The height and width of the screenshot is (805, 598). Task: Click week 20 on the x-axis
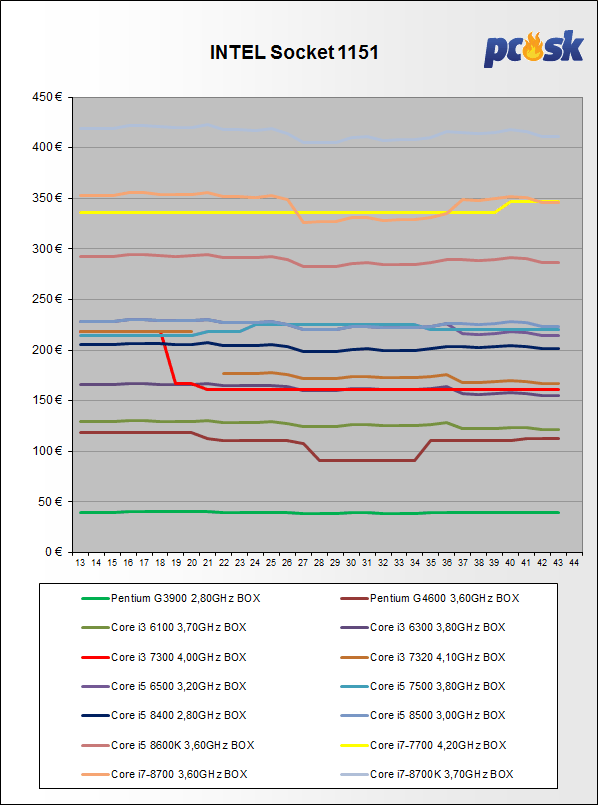pos(192,563)
